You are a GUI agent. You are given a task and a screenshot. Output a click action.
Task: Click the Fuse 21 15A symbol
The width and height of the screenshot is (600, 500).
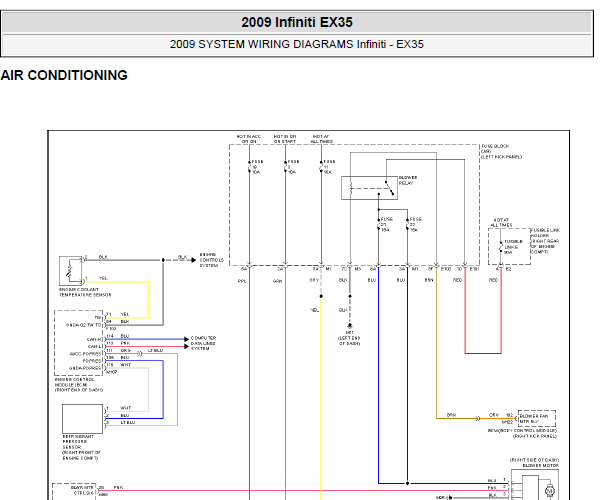tap(379, 225)
